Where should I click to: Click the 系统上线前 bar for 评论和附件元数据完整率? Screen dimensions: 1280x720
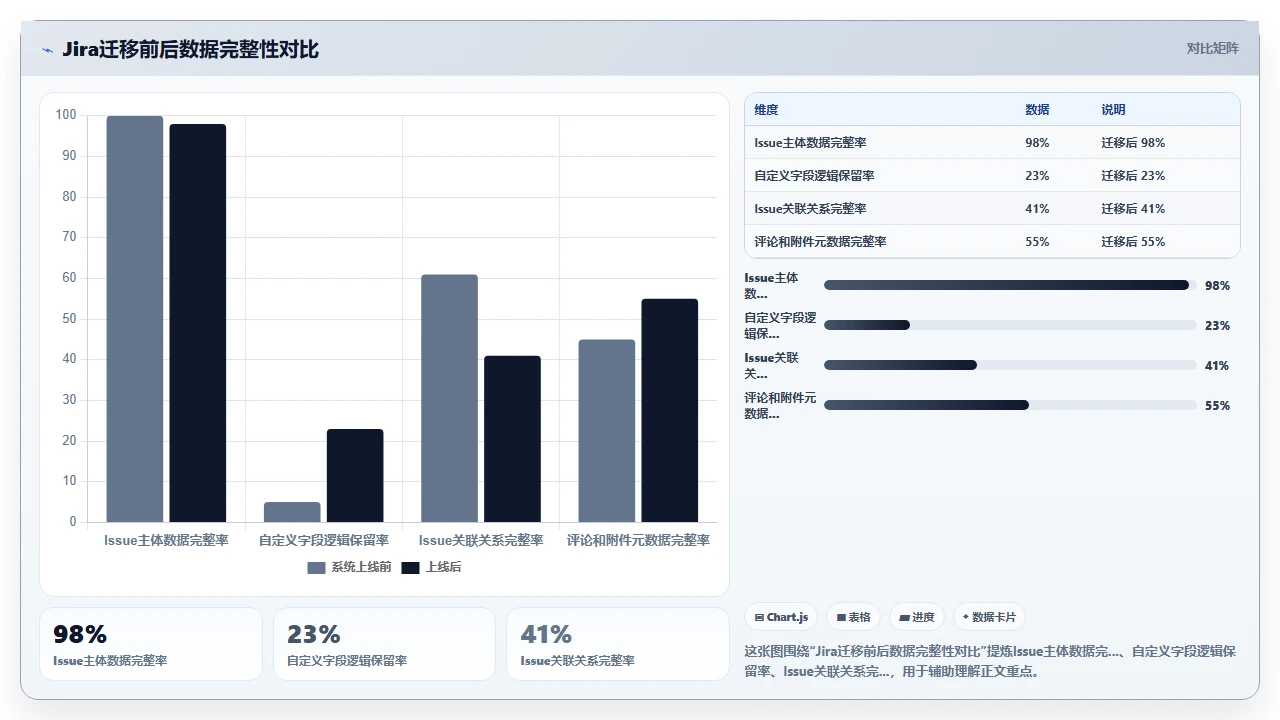tap(607, 431)
